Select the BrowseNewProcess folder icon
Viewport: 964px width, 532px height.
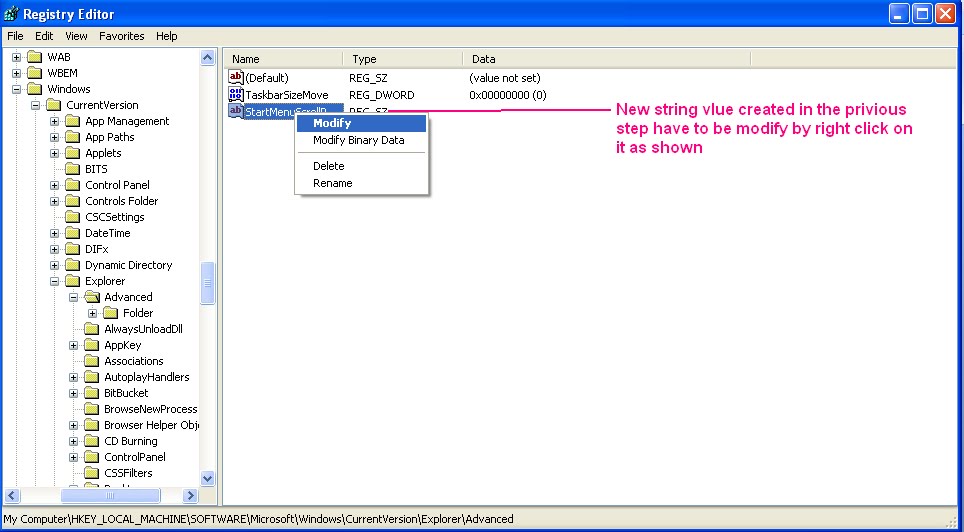pyautogui.click(x=92, y=409)
